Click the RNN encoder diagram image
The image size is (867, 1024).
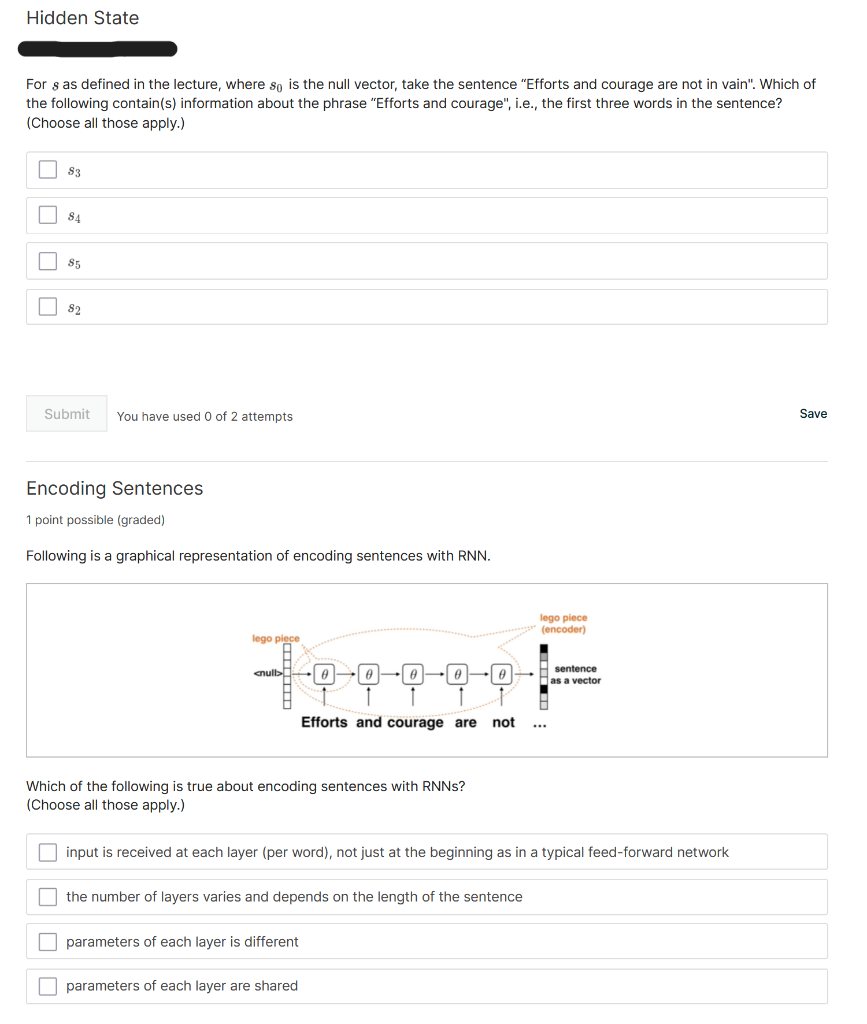(x=426, y=670)
